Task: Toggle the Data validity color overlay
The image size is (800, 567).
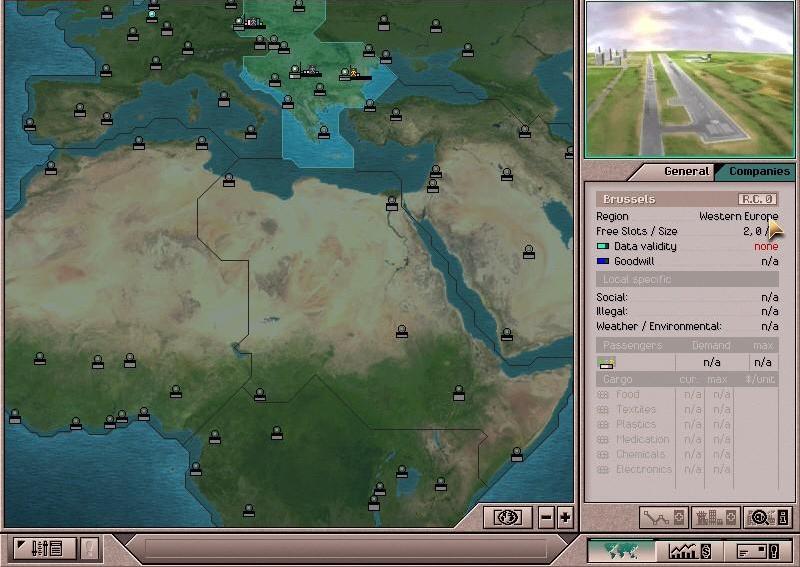Action: click(x=602, y=246)
